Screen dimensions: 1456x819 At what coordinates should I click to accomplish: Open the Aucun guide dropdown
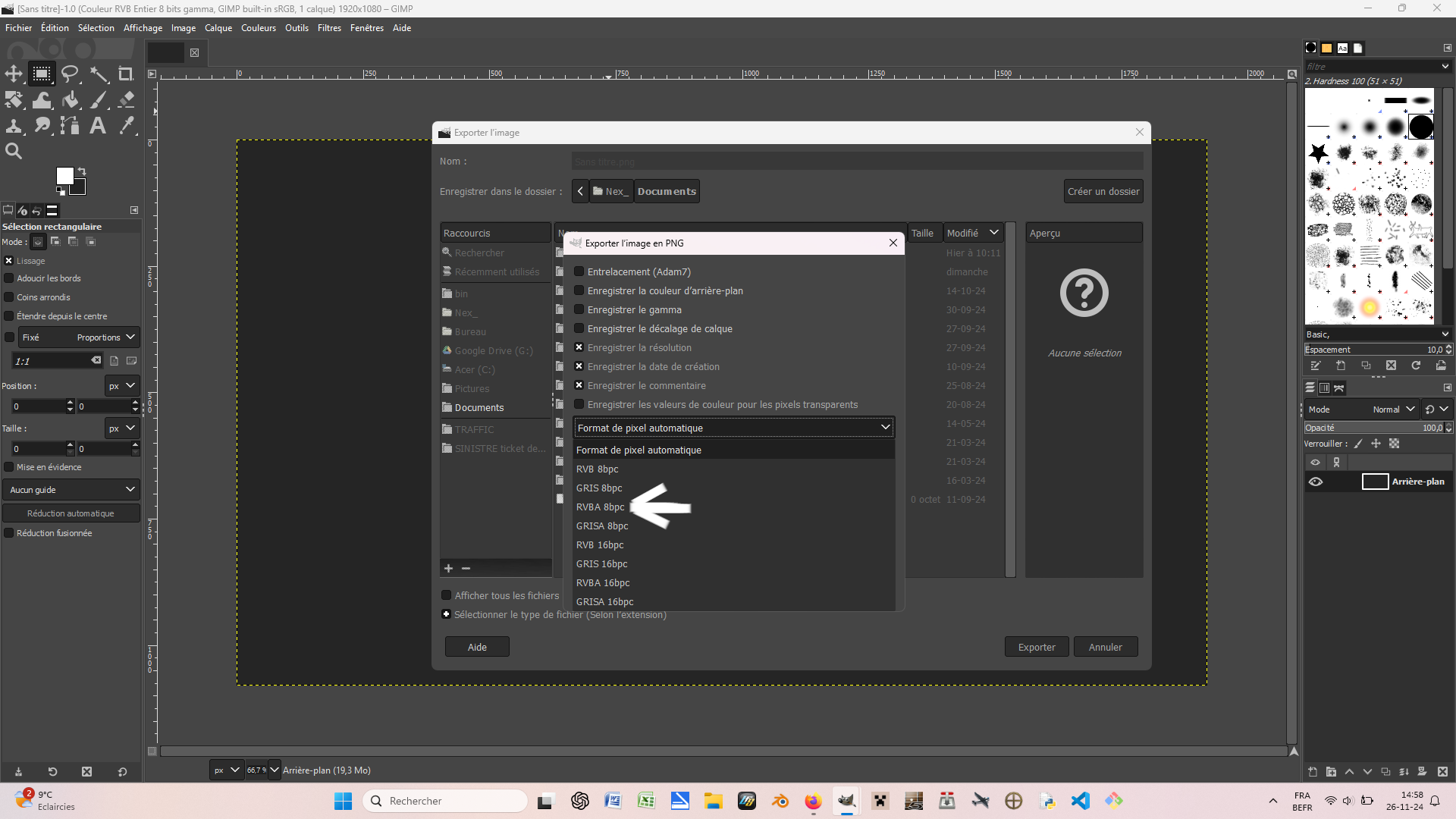(71, 490)
